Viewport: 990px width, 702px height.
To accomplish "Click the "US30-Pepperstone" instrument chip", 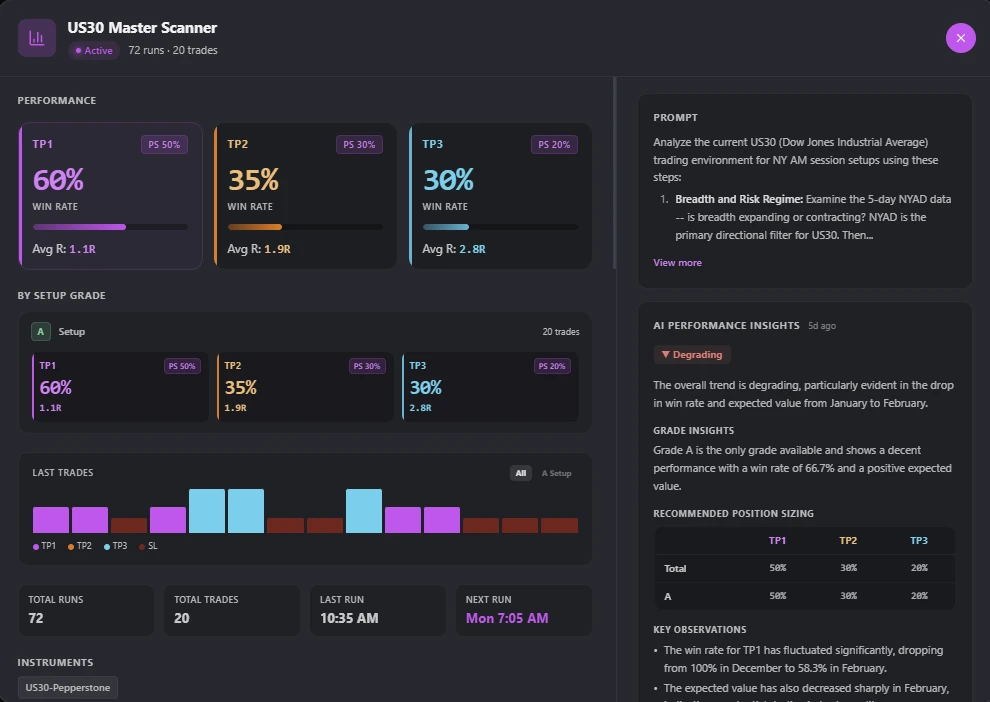I will 67,687.
